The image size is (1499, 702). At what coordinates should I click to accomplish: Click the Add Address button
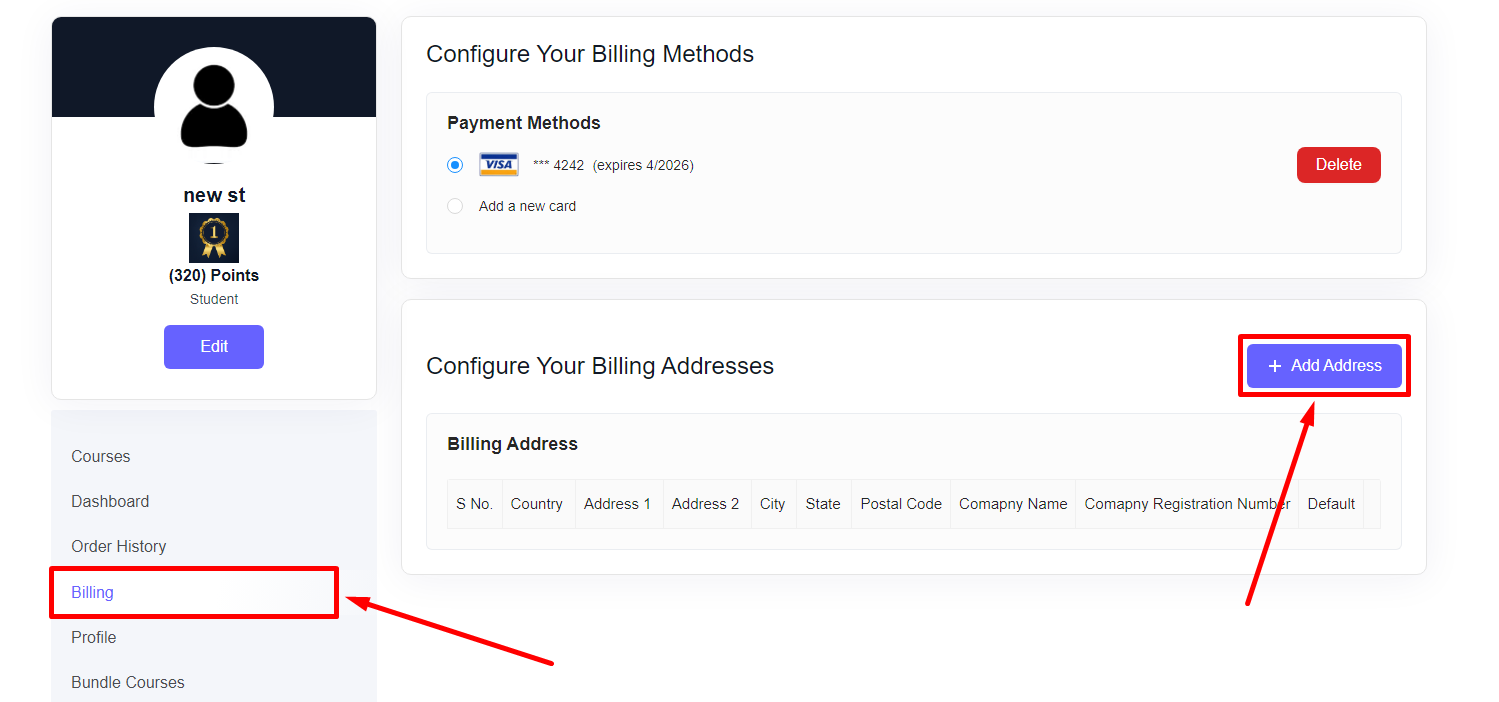[x=1324, y=366]
